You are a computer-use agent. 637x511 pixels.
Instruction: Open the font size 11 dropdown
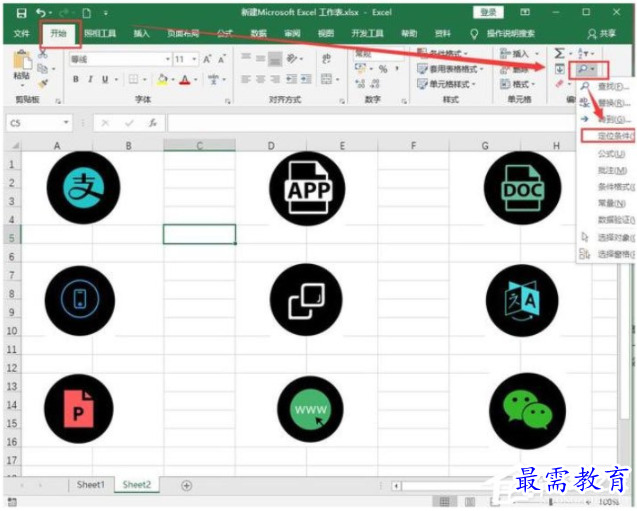coord(195,59)
